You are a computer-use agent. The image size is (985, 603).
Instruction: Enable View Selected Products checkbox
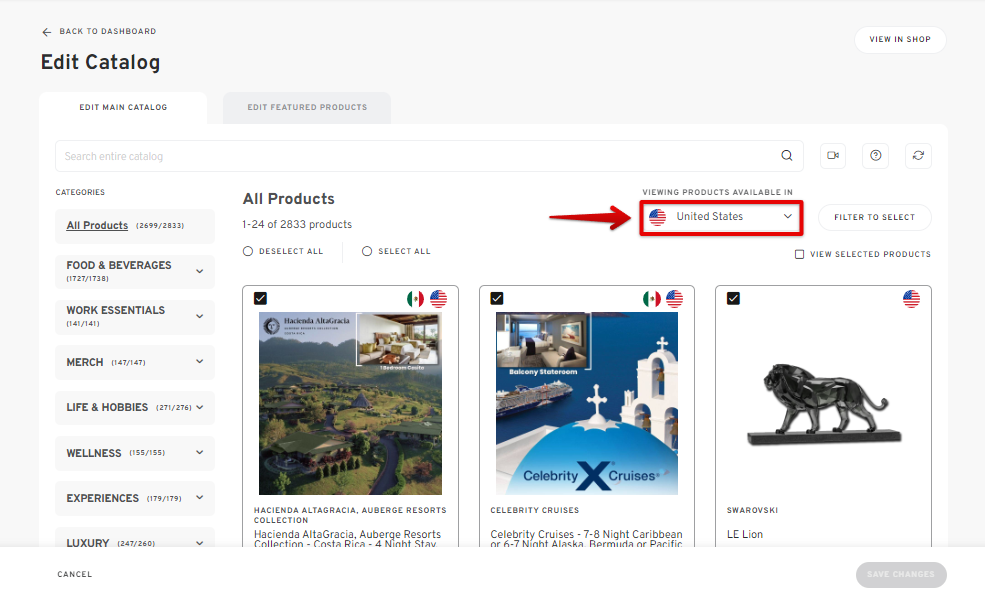[x=799, y=254]
